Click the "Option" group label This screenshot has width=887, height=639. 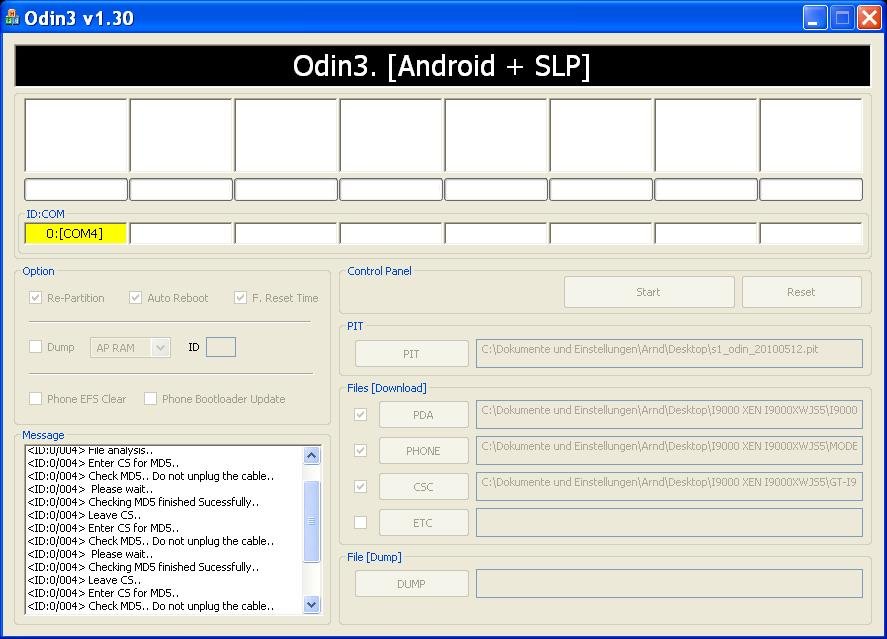[x=38, y=271]
